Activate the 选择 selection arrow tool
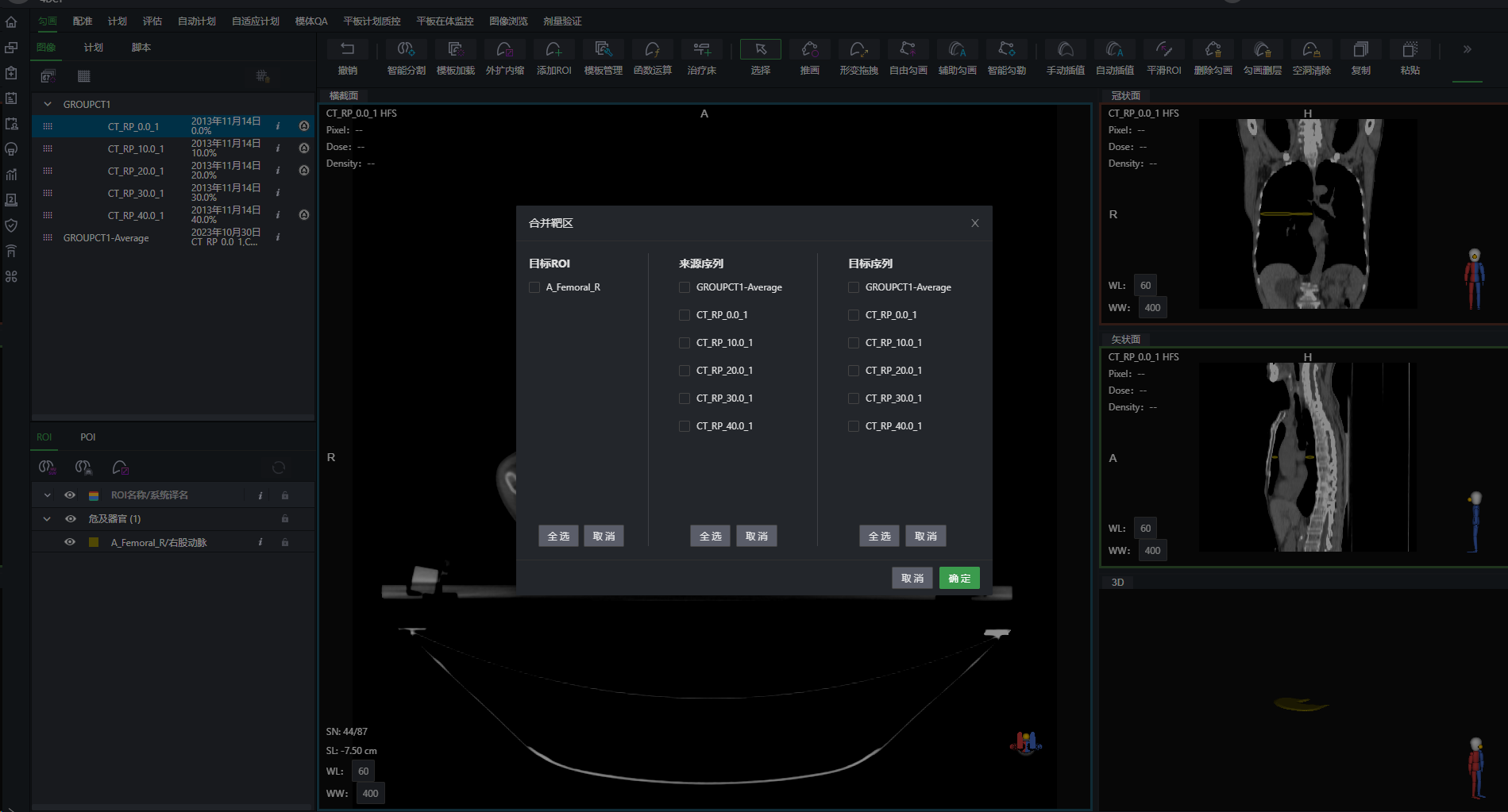 pyautogui.click(x=761, y=50)
